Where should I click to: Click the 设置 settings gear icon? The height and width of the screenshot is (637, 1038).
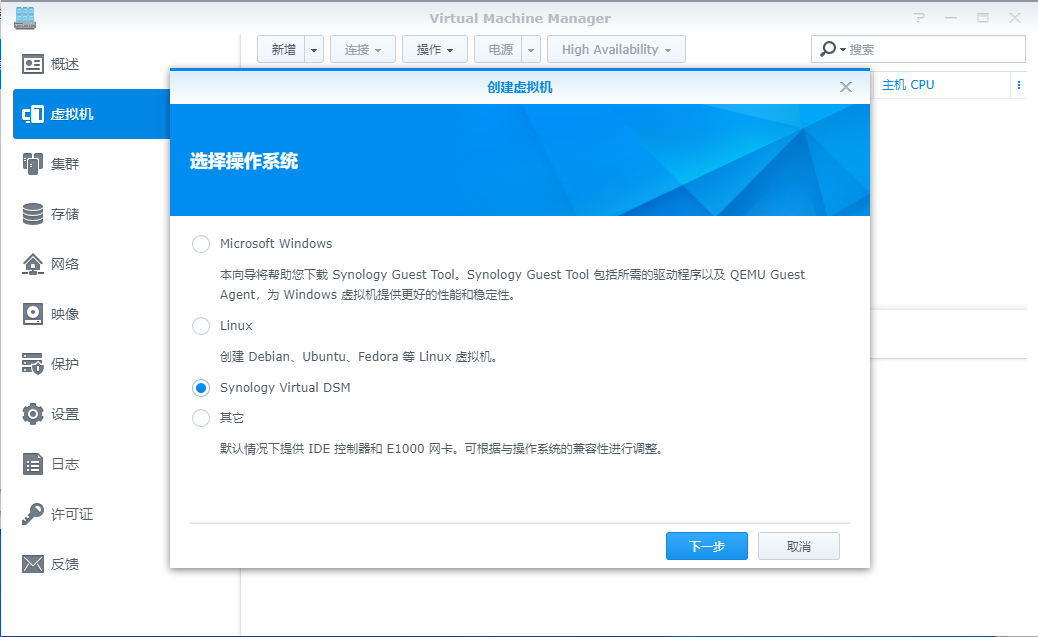[x=33, y=414]
